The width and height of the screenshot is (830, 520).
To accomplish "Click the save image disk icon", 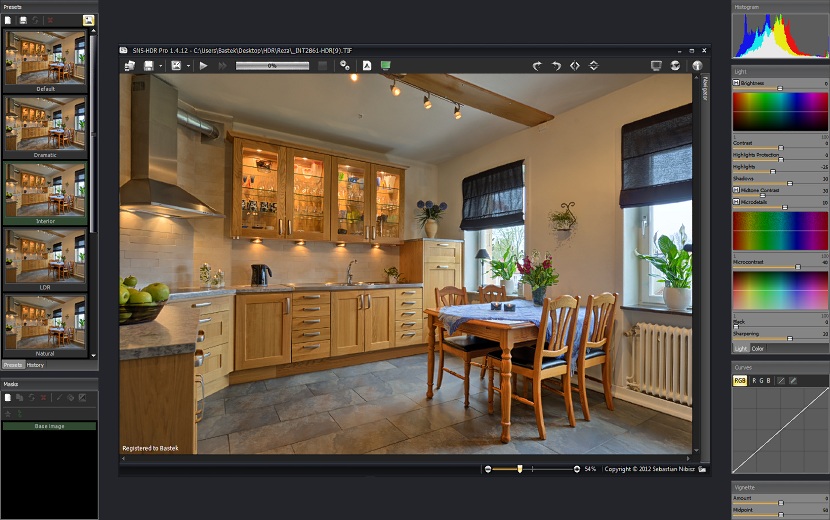I will coord(149,66).
